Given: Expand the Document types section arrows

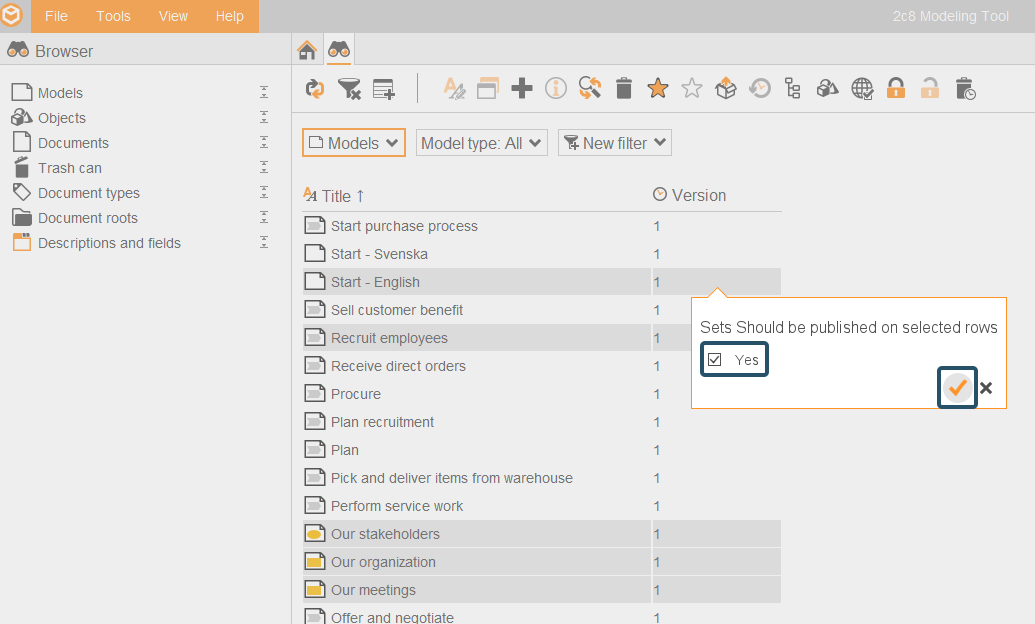Looking at the screenshot, I should (264, 192).
